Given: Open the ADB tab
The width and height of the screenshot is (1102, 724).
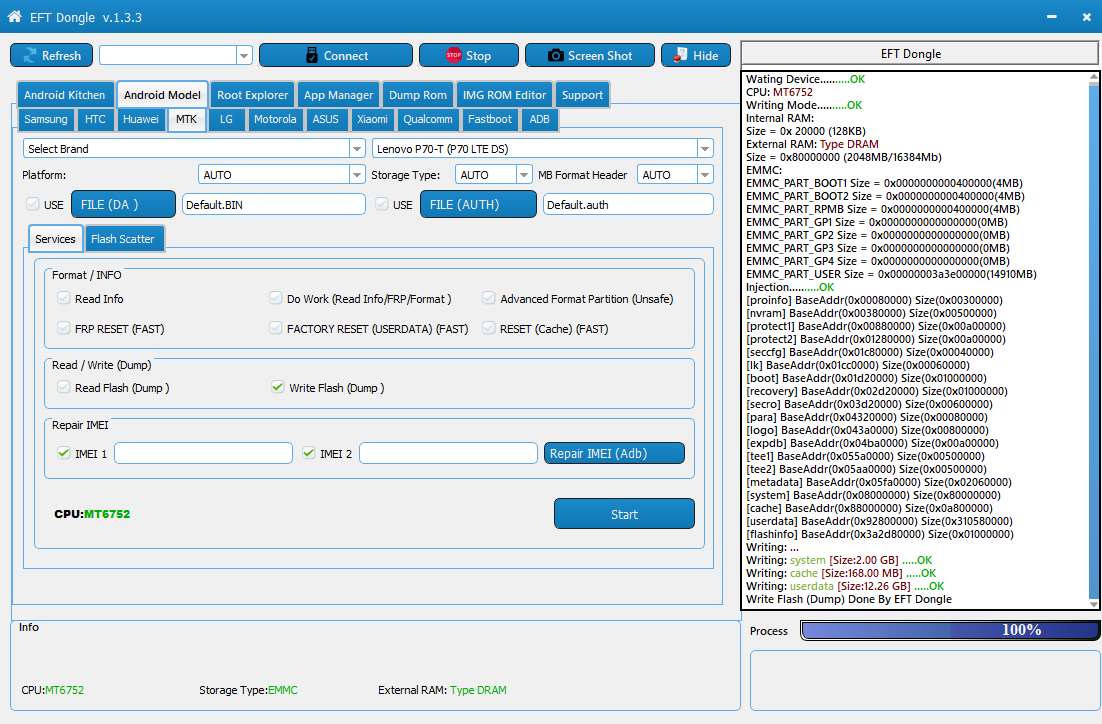Looking at the screenshot, I should tap(540, 119).
